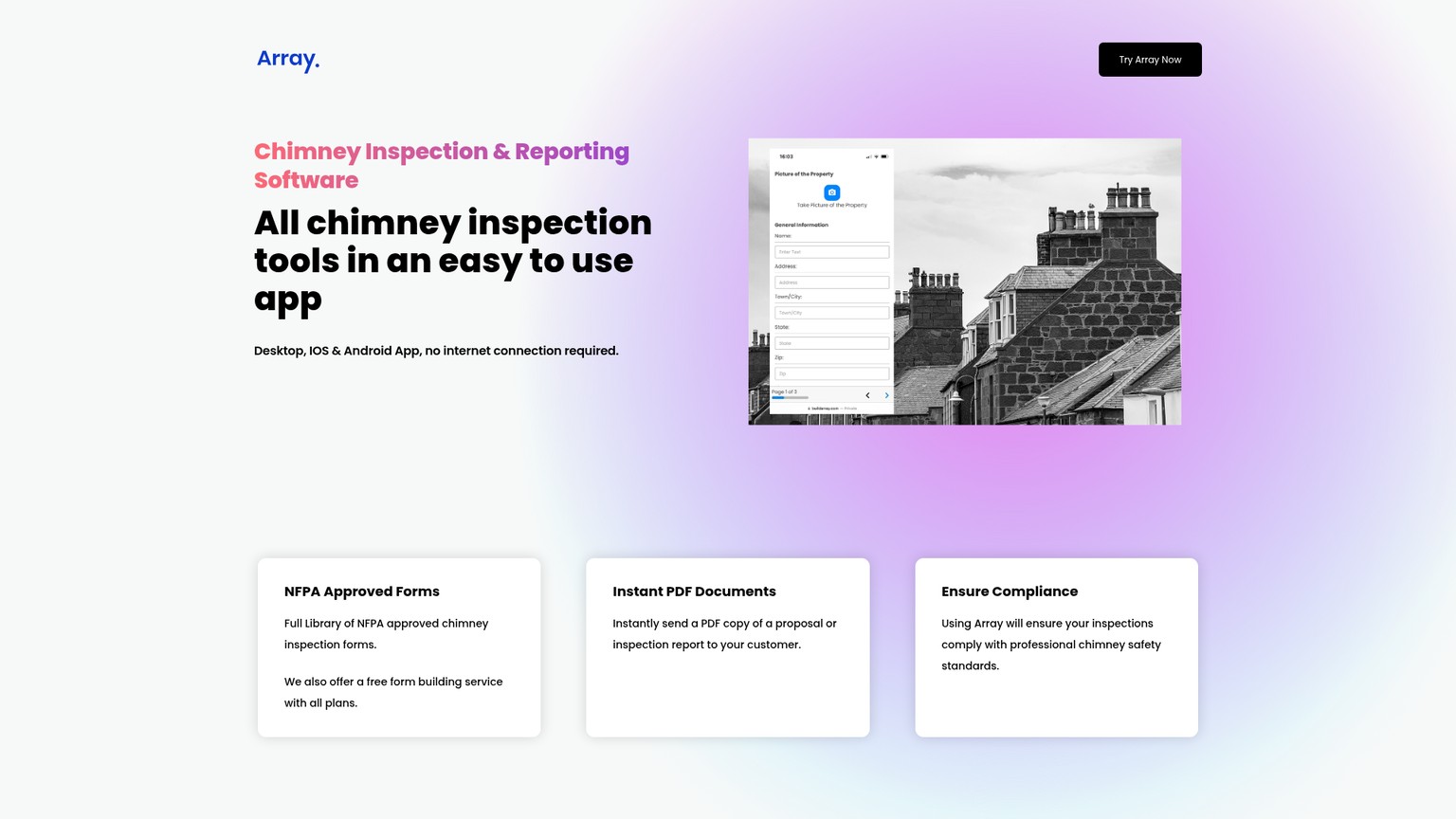Image resolution: width=1456 pixels, height=819 pixels.
Task: Click the text "Desktop, IOS & Android App, no internet connection required."
Action: [436, 351]
